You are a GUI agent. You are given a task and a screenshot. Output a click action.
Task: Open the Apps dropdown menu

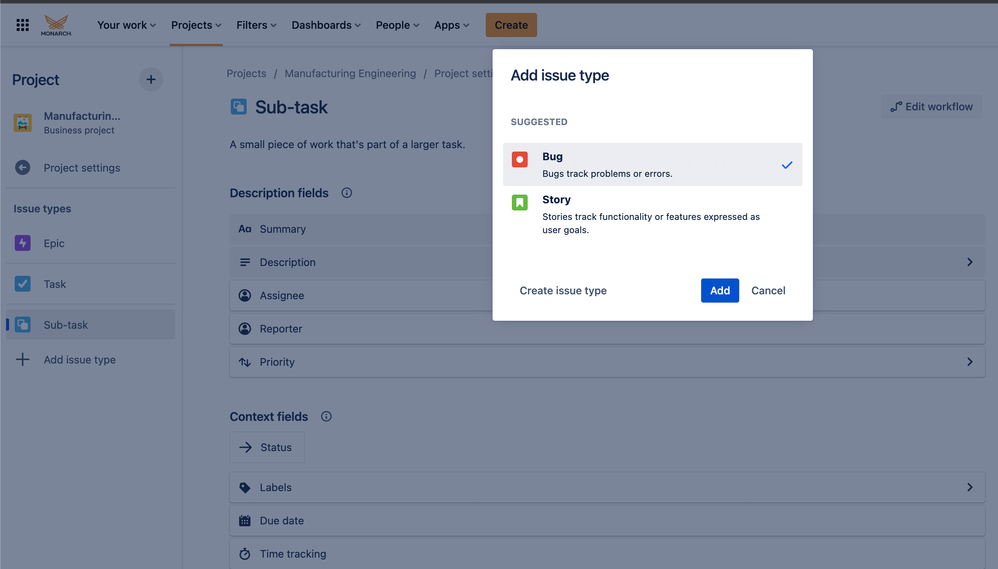452,25
